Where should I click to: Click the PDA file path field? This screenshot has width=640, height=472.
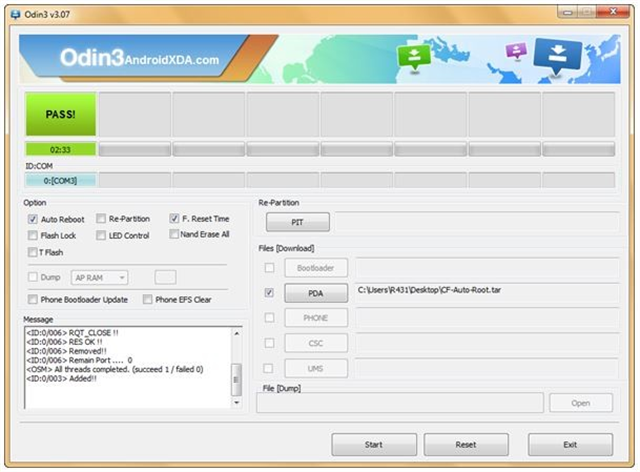point(487,293)
